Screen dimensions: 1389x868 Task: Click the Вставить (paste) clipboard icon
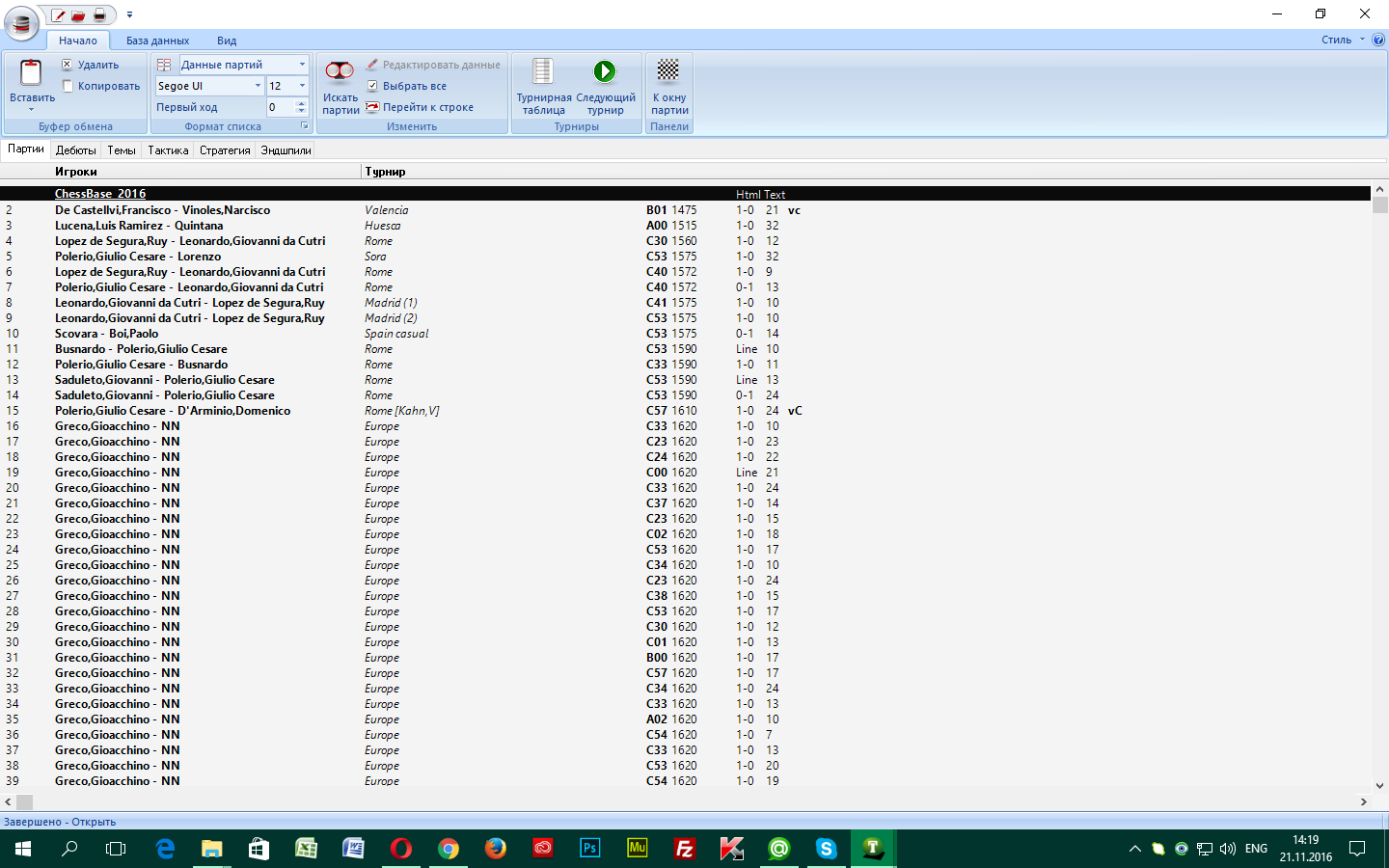click(x=31, y=73)
